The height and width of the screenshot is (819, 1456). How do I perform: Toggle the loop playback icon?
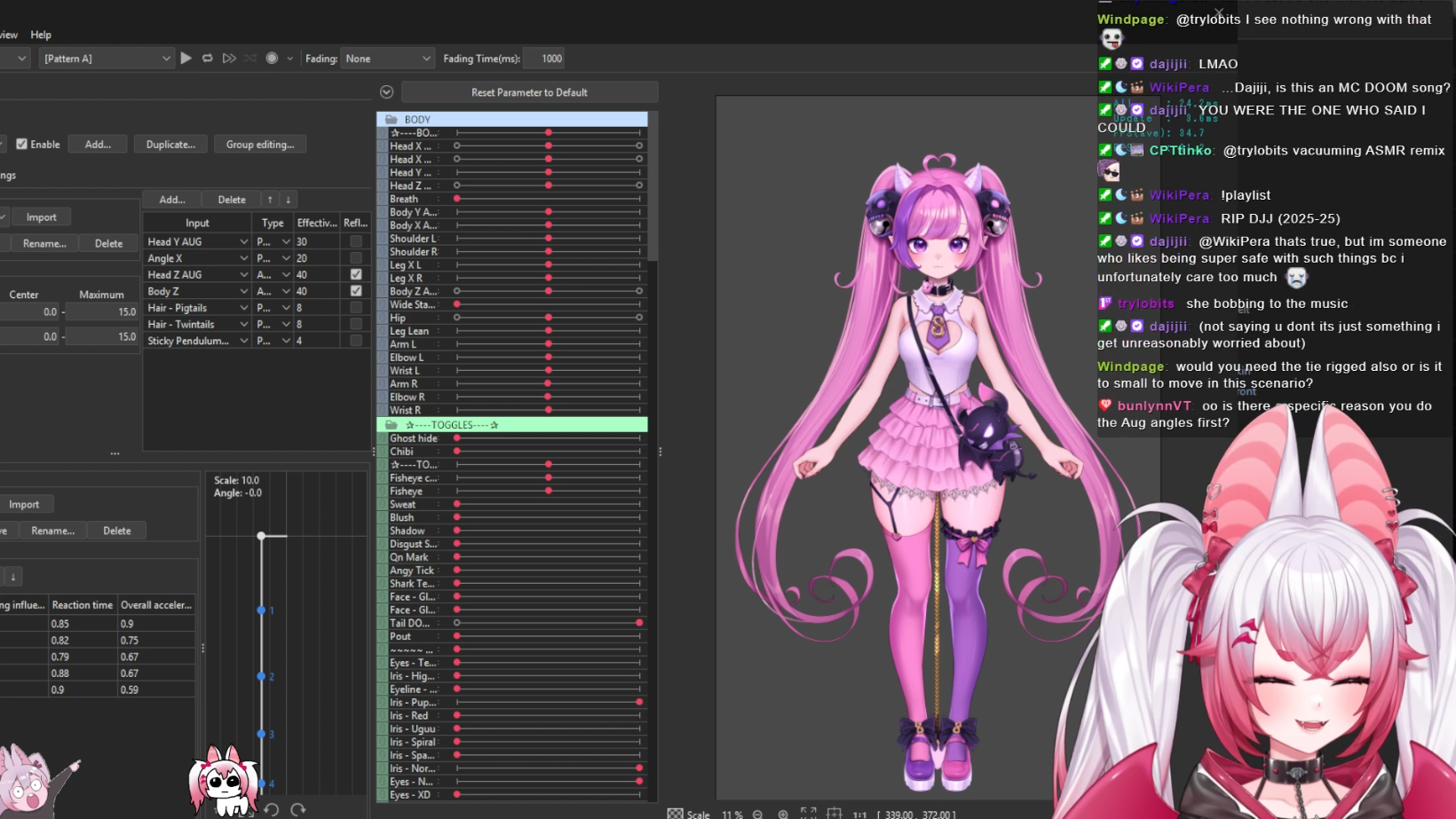point(208,59)
